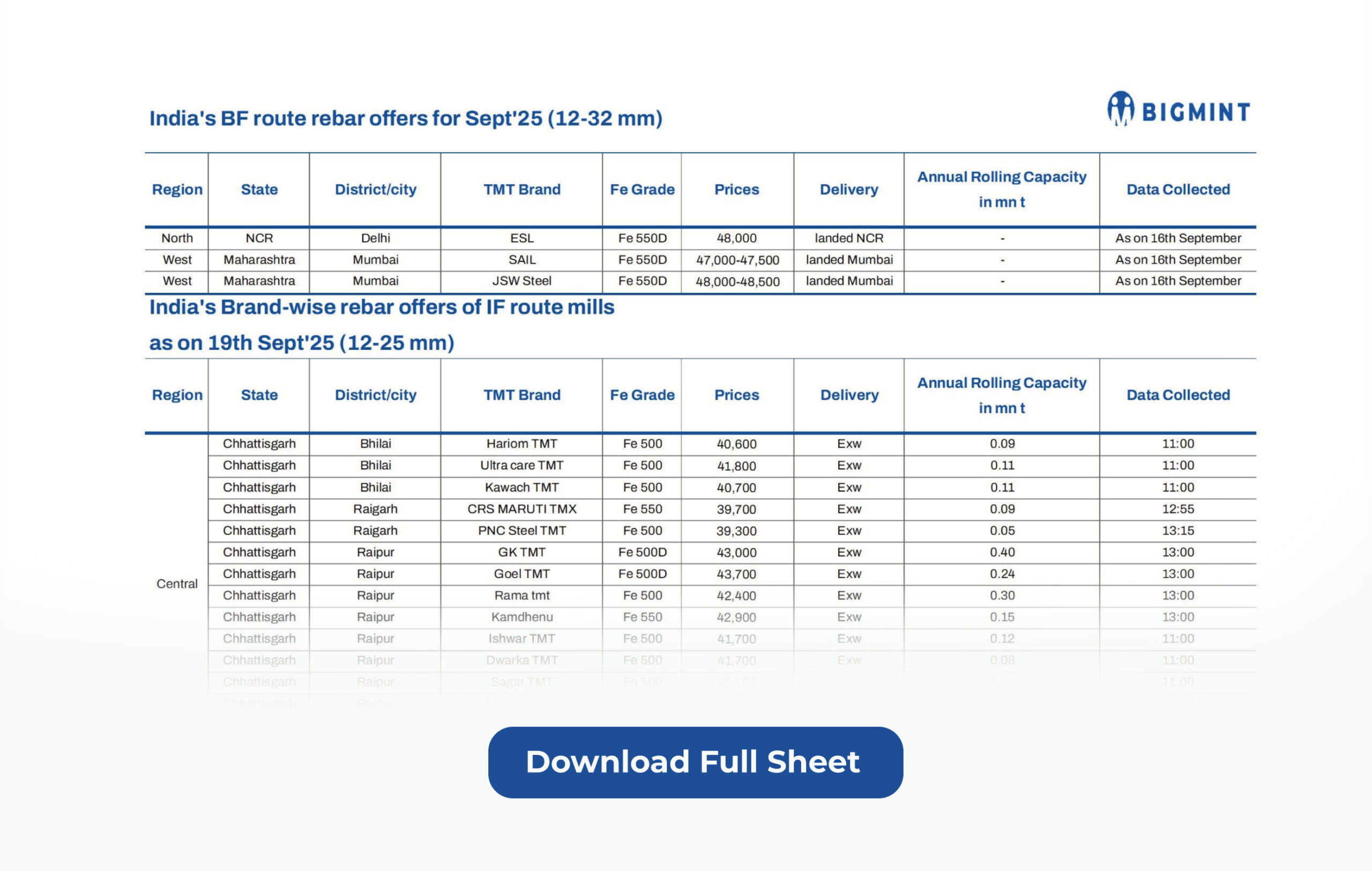Image resolution: width=1372 pixels, height=871 pixels.
Task: Click the 47,000-47,500 price cell
Action: point(737,260)
